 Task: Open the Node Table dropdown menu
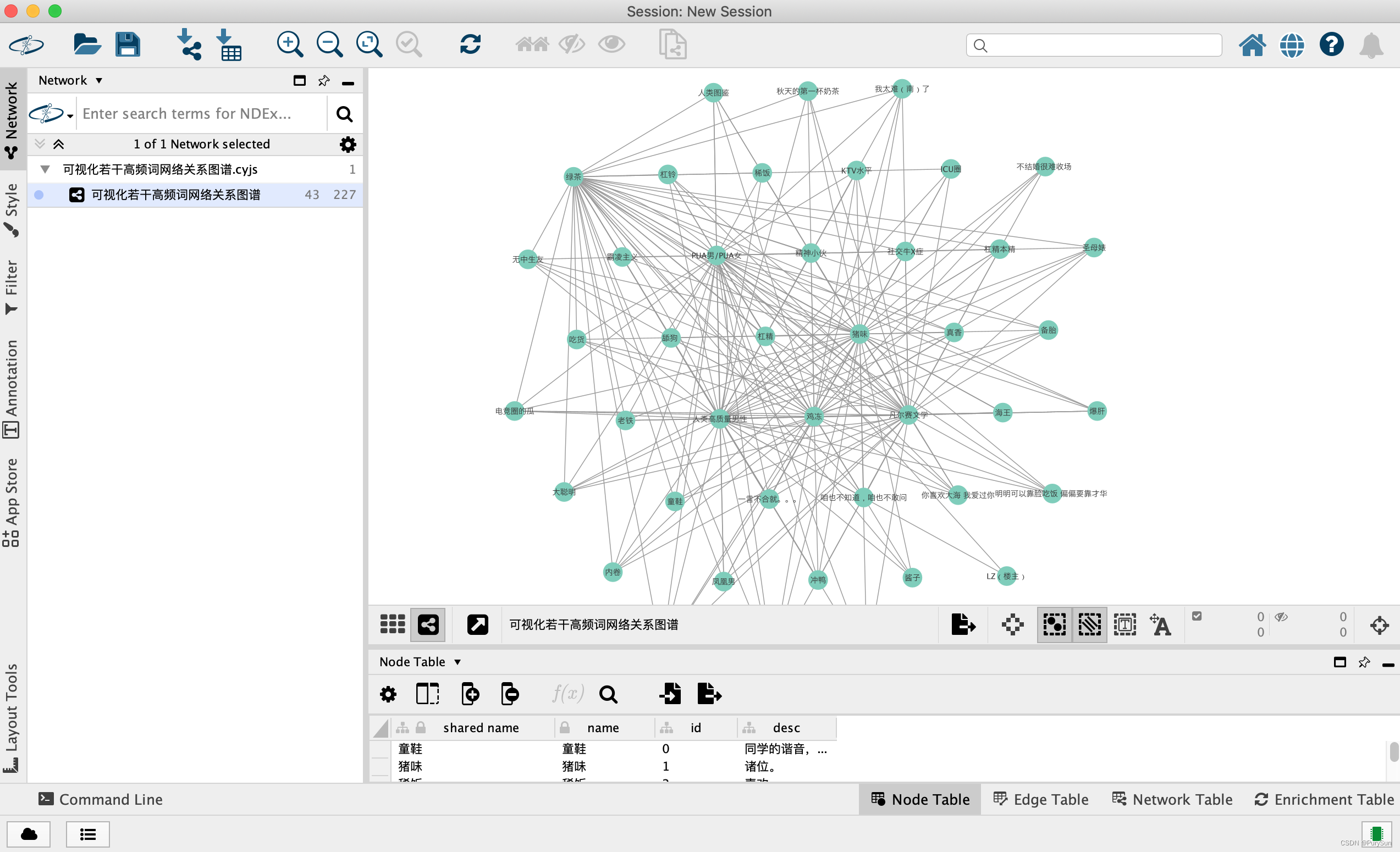coord(458,662)
